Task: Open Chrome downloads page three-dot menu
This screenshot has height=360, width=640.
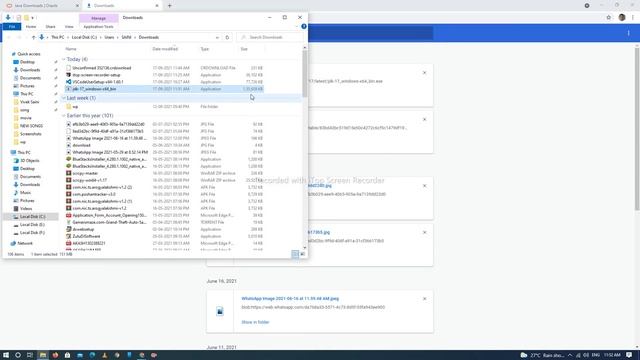Action: [628, 33]
